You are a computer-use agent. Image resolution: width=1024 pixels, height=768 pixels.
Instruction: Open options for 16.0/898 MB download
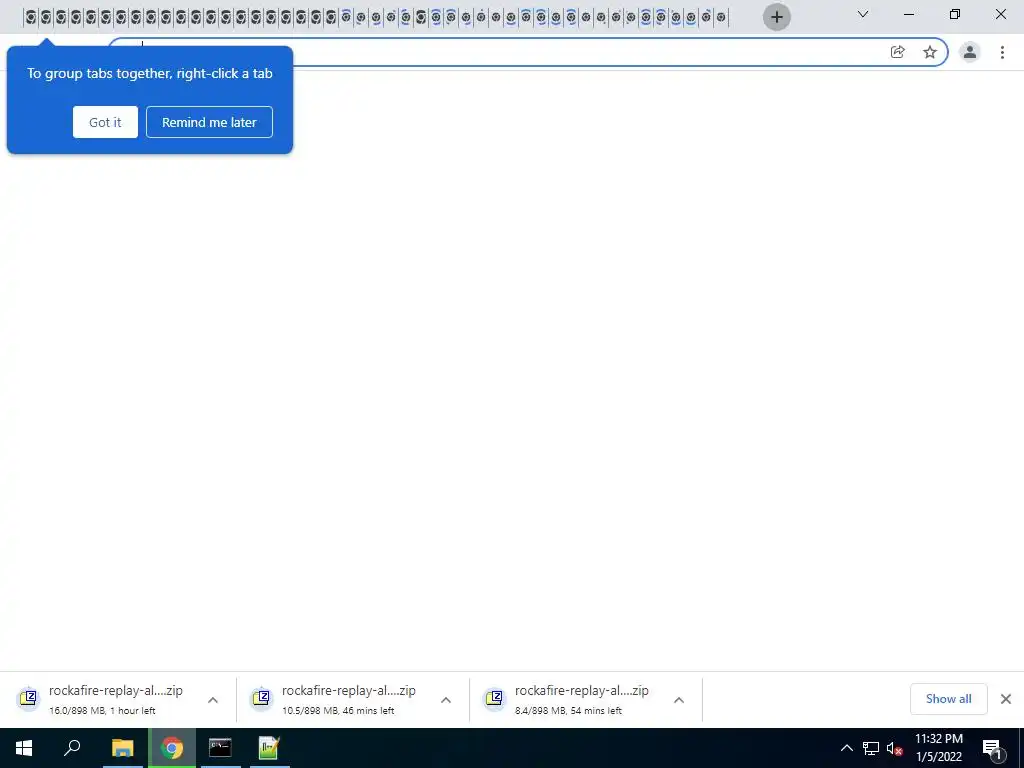tap(213, 699)
